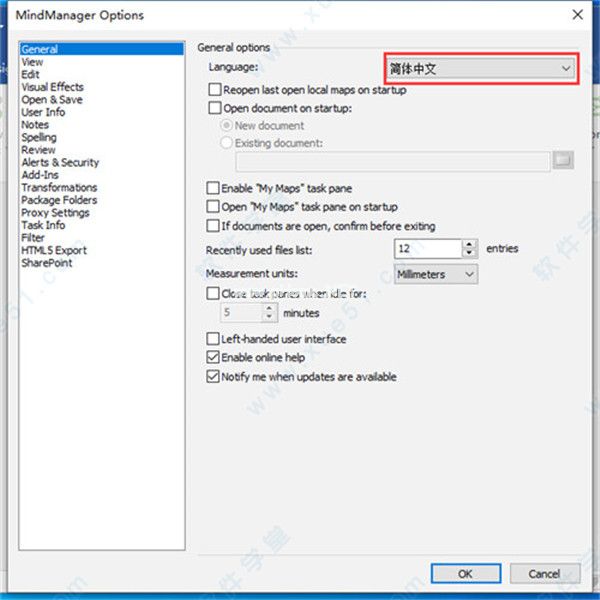Select Task Info category
This screenshot has height=600, width=600.
tap(43, 225)
